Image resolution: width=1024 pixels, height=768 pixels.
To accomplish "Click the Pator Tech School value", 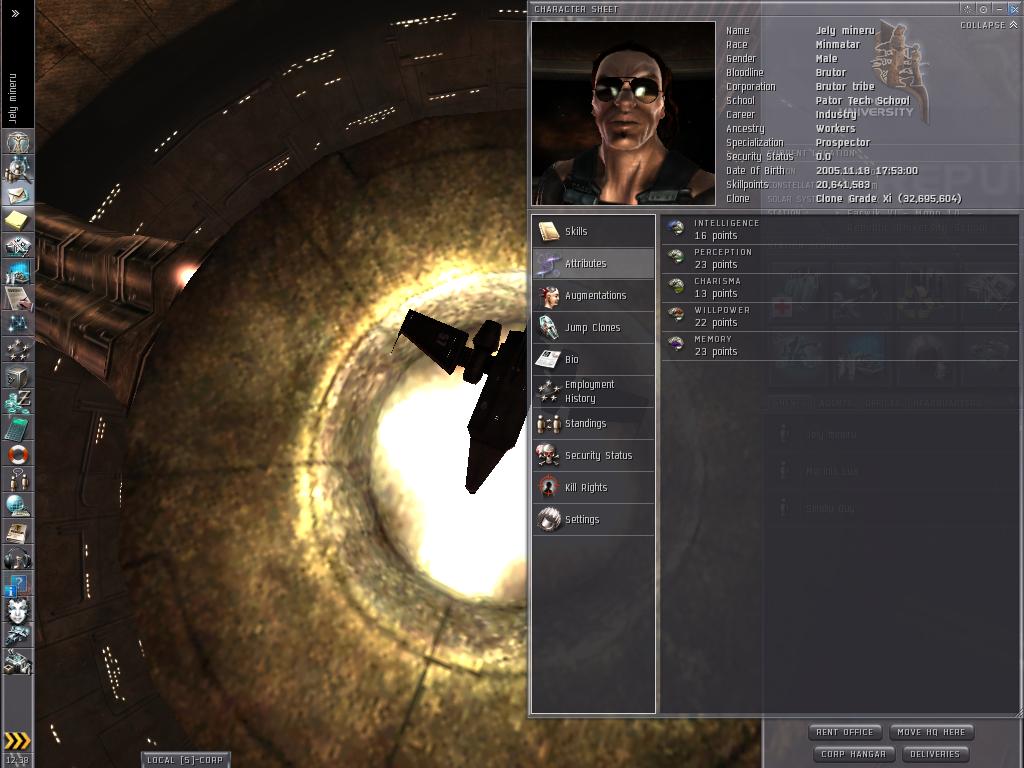I will click(x=863, y=101).
